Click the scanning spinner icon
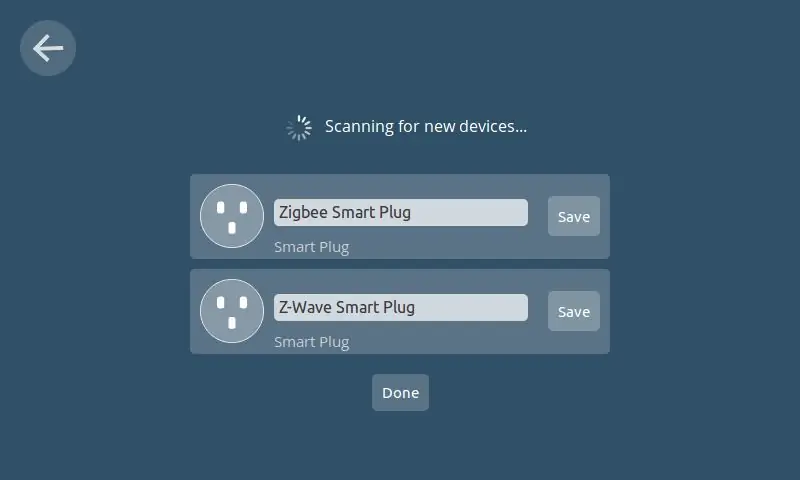The image size is (800, 480). click(x=299, y=128)
